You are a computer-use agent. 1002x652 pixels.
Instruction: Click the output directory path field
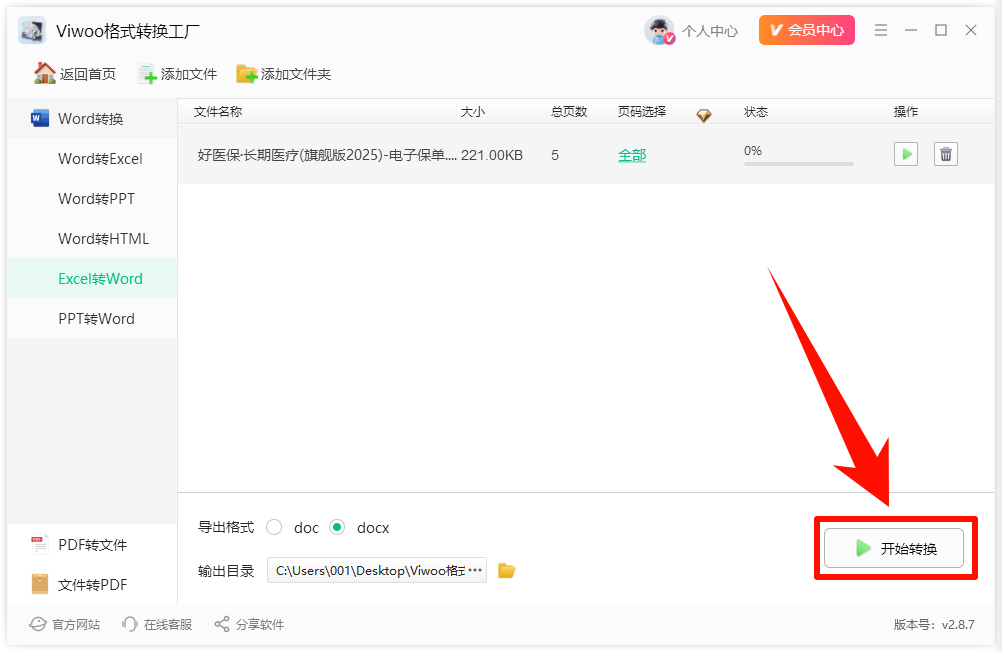(376, 570)
